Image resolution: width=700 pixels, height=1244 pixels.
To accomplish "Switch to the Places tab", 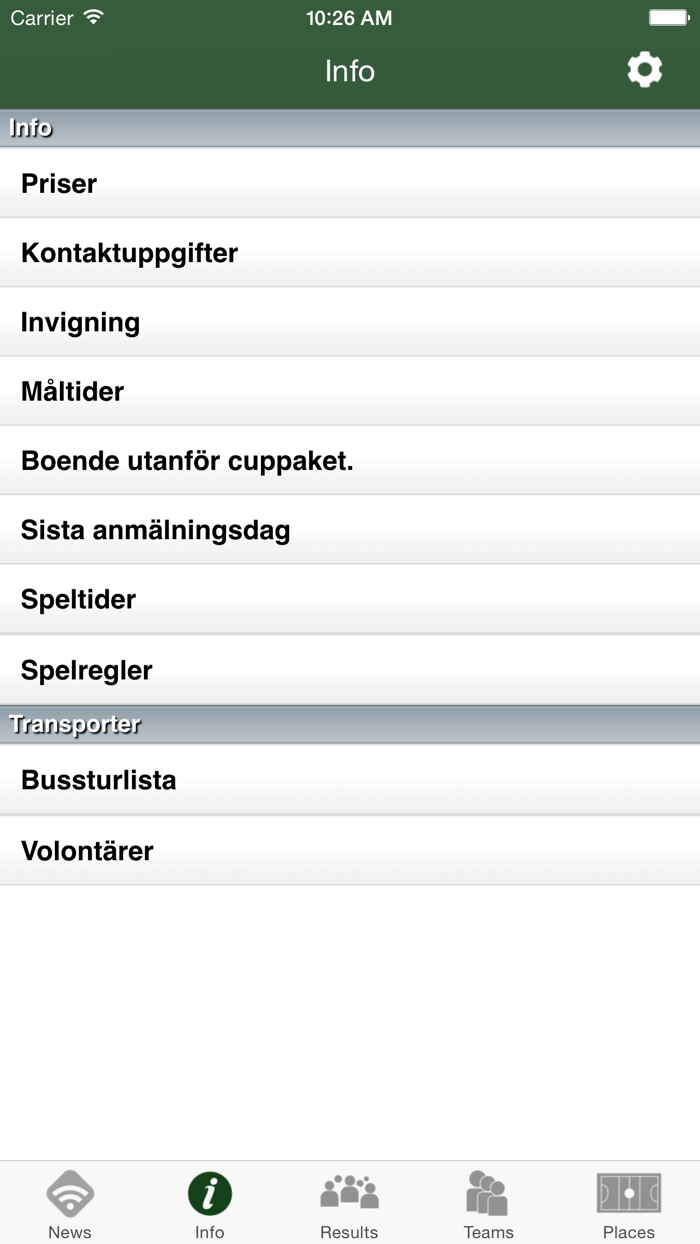I will coord(629,1203).
